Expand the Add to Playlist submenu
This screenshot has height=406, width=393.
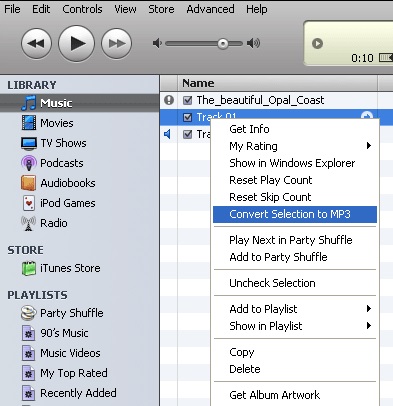click(x=295, y=309)
